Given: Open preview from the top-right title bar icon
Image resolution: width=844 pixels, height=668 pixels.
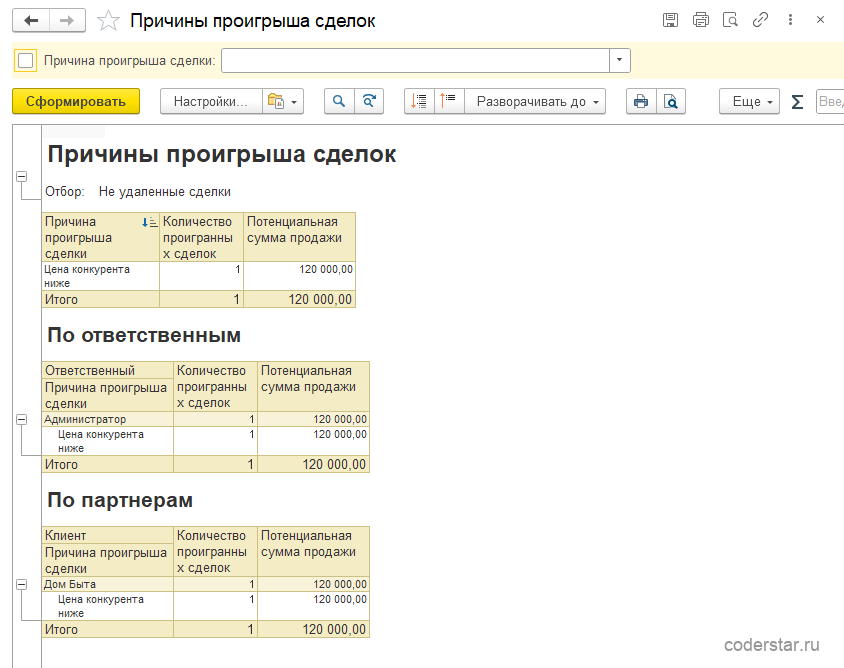Looking at the screenshot, I should (730, 20).
